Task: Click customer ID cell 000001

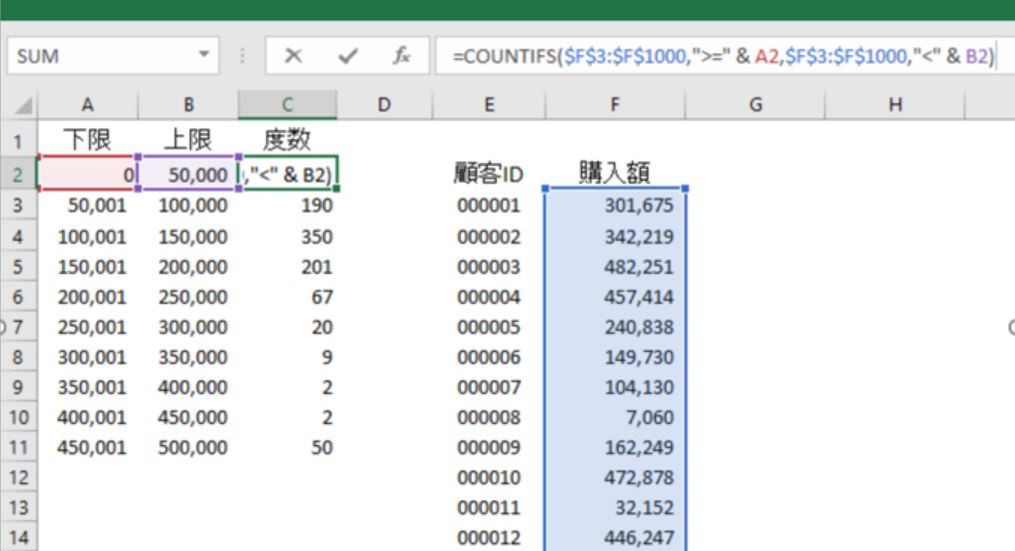Action: (x=489, y=206)
